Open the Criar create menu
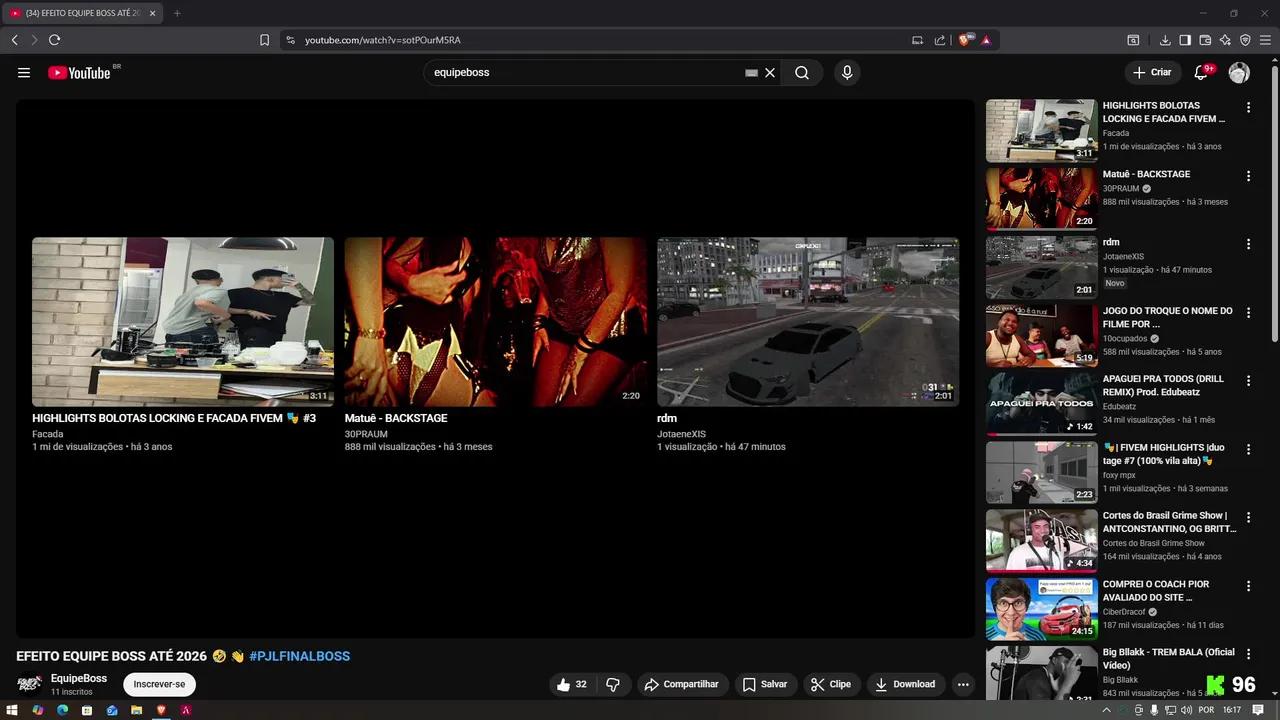The width and height of the screenshot is (1280, 720). point(1151,73)
